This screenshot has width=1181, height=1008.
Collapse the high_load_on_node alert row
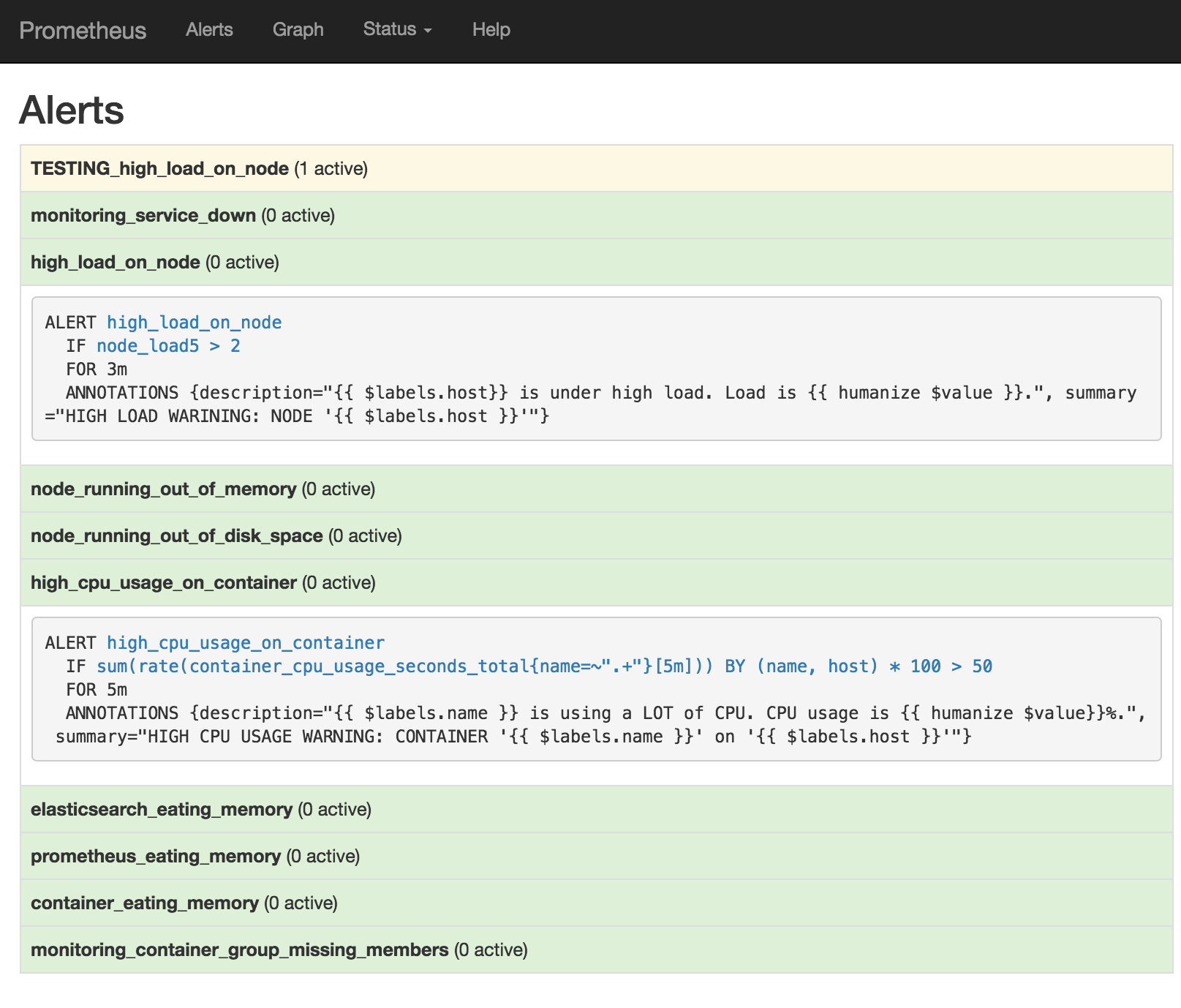(x=597, y=263)
